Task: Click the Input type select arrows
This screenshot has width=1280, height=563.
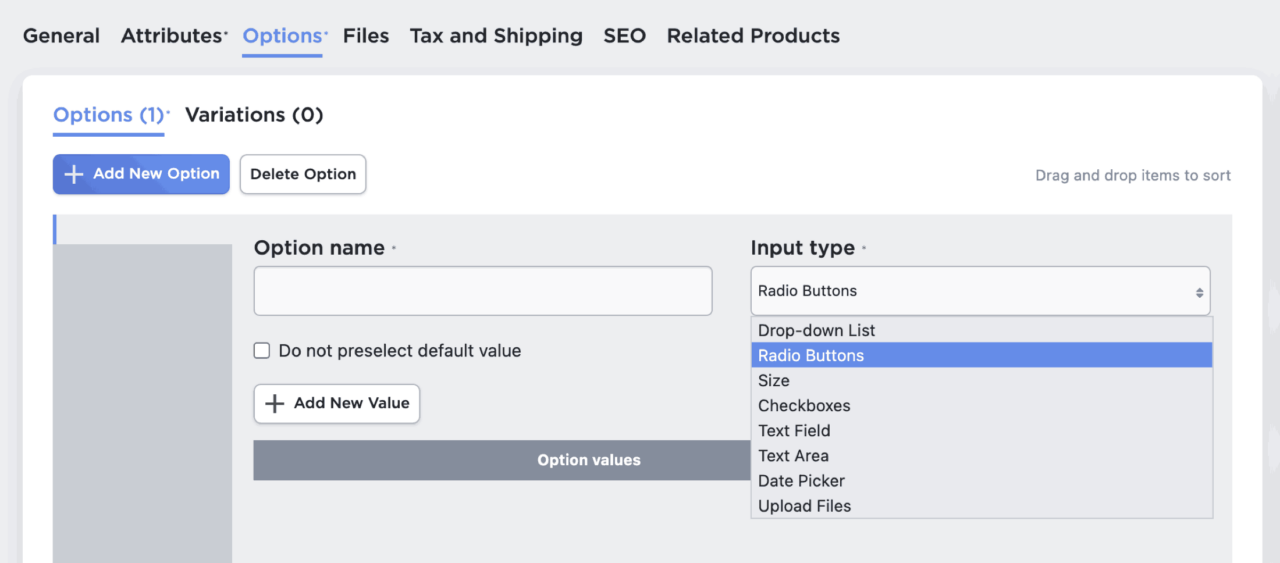Action: (x=1199, y=293)
